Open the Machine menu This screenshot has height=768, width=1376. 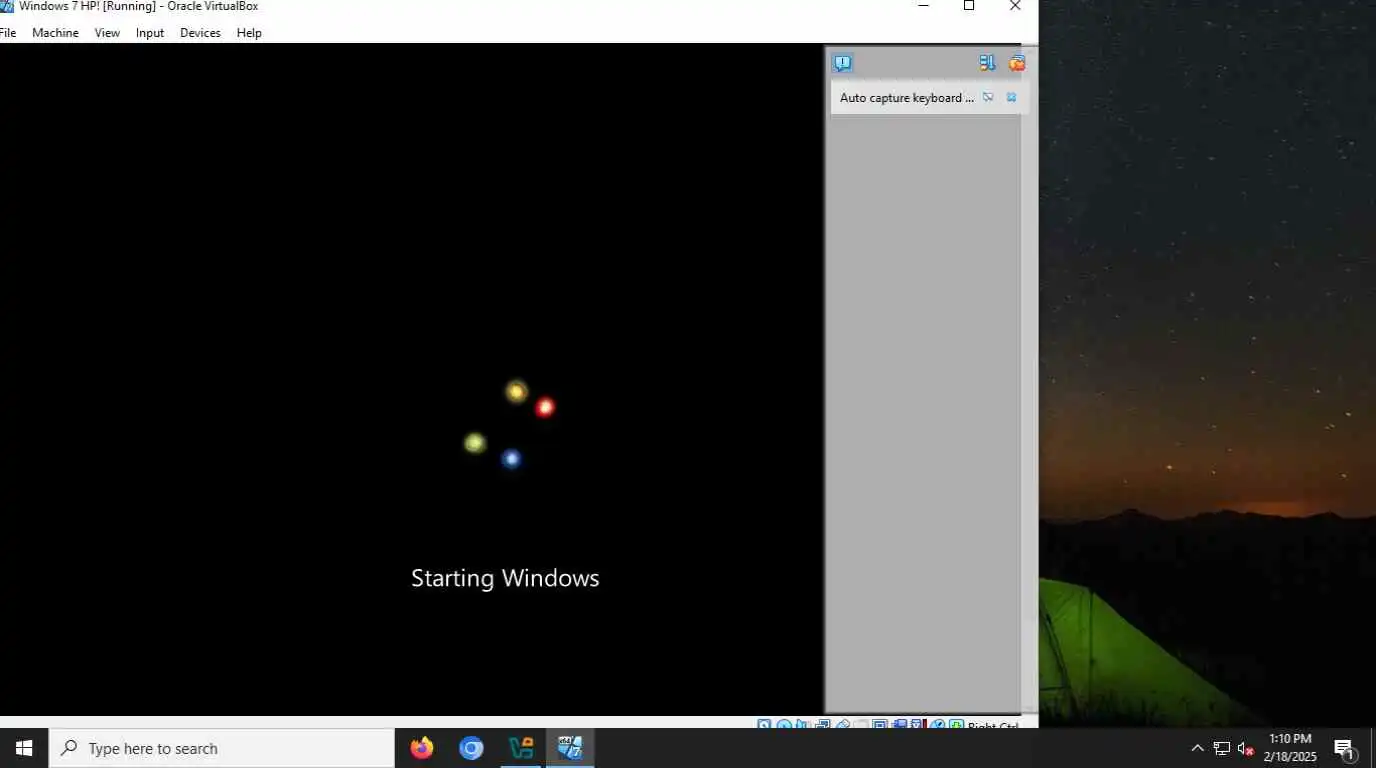coord(55,33)
